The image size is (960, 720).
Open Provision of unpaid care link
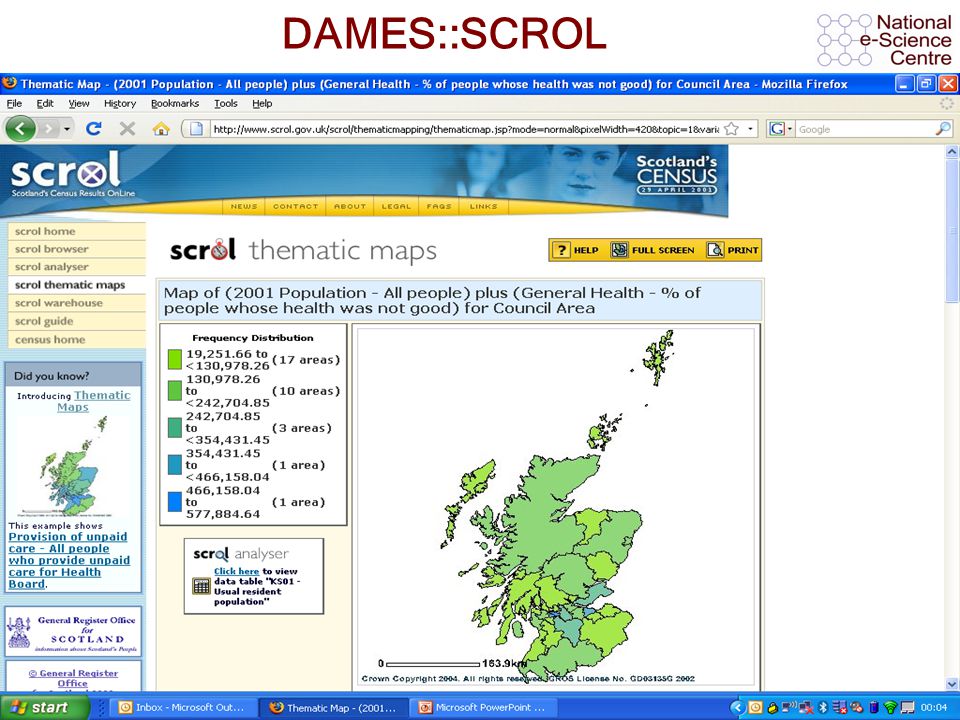69,560
